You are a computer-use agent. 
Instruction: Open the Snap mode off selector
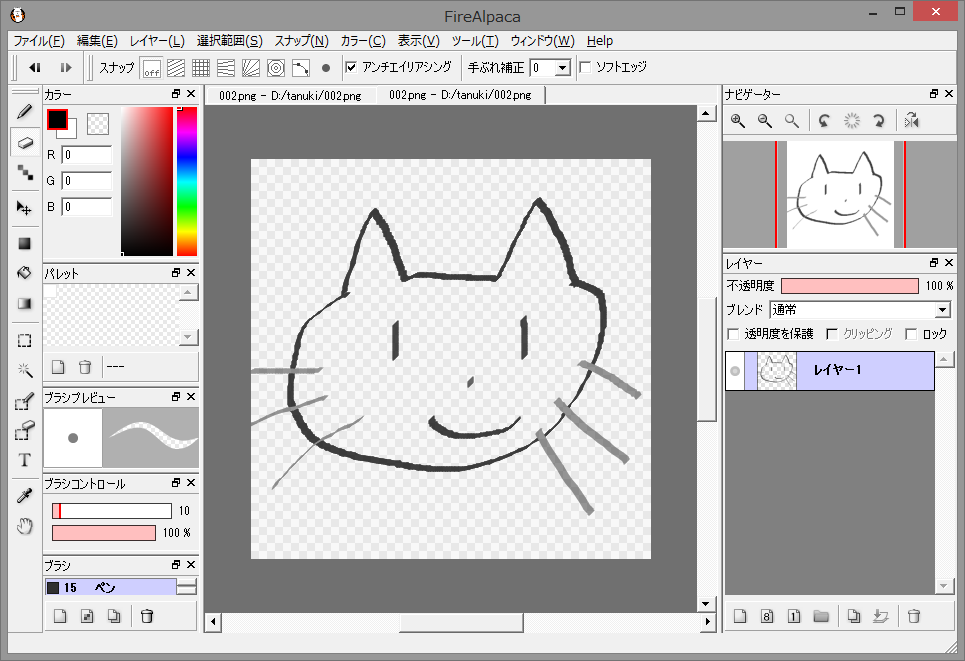point(151,68)
